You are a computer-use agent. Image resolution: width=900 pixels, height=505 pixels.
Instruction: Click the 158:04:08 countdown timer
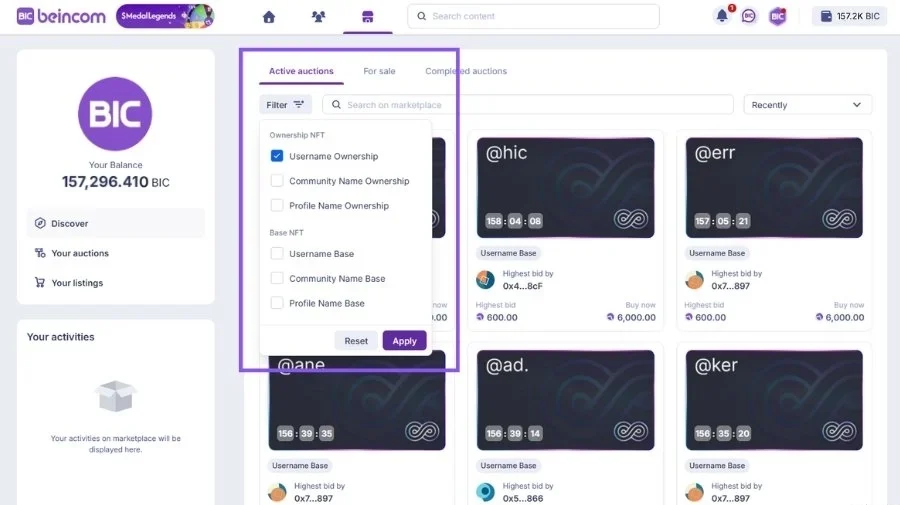(x=514, y=221)
